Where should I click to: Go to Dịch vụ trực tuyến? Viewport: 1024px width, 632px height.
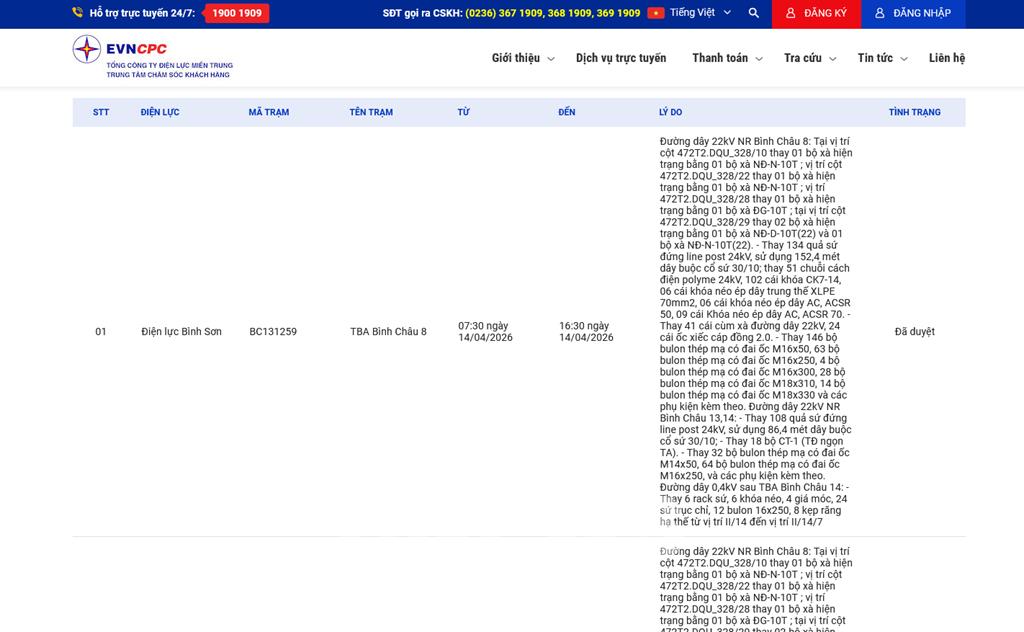(x=621, y=58)
